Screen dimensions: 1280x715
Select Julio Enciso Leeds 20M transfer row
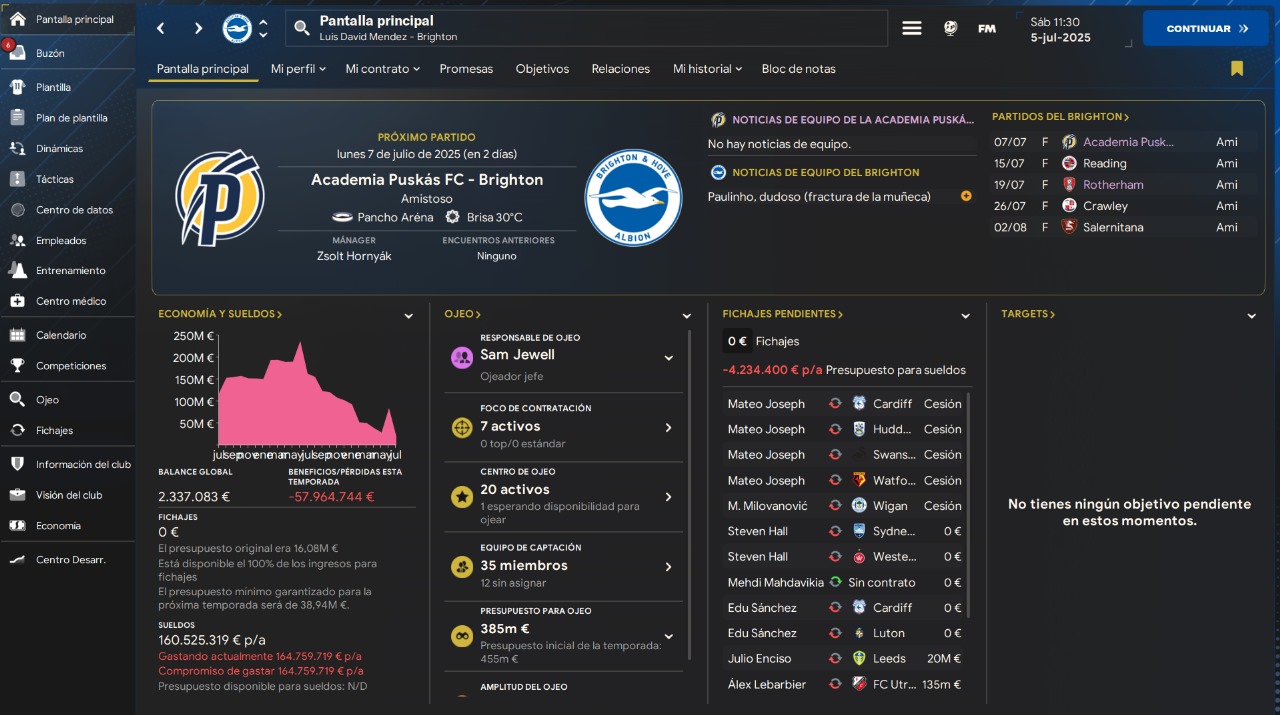click(844, 658)
